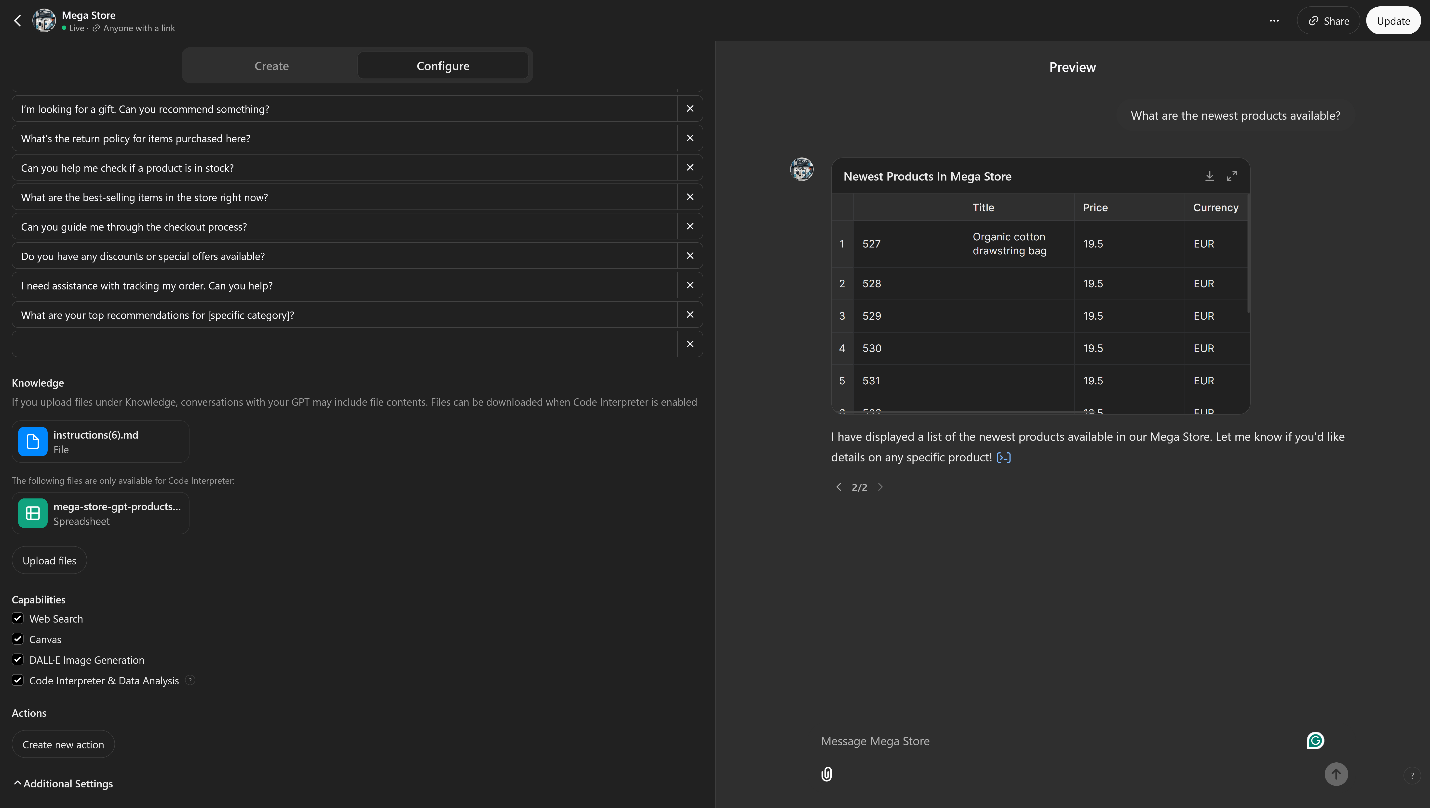Click the Newest Products In Mega Store title
Image resolution: width=1430 pixels, height=808 pixels.
927,176
